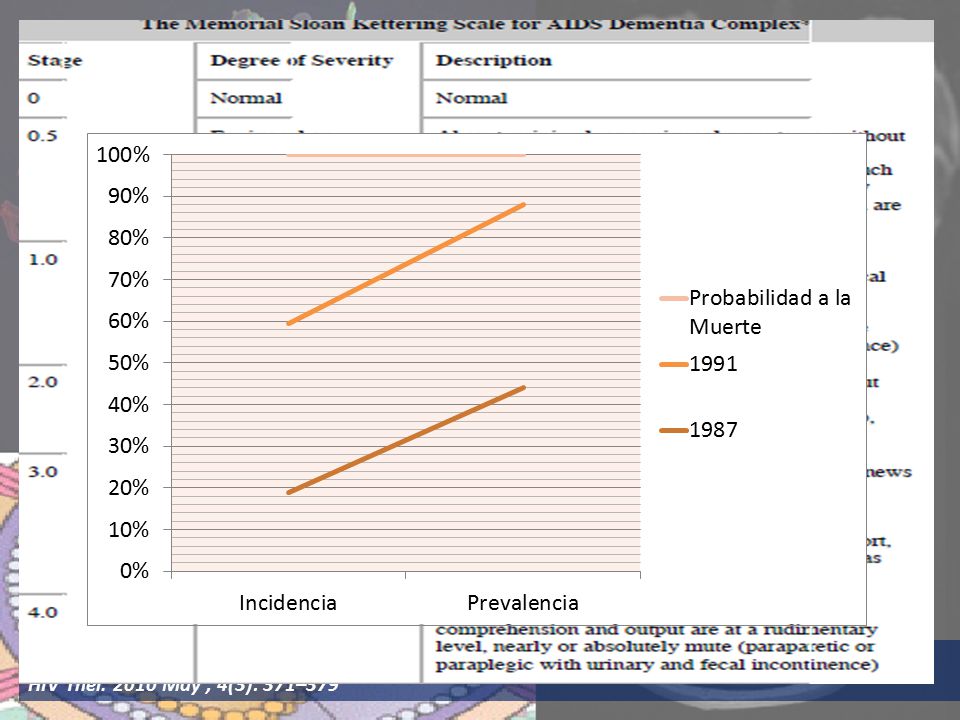
Task: Click stage '0.5' cell
Action: point(42,135)
